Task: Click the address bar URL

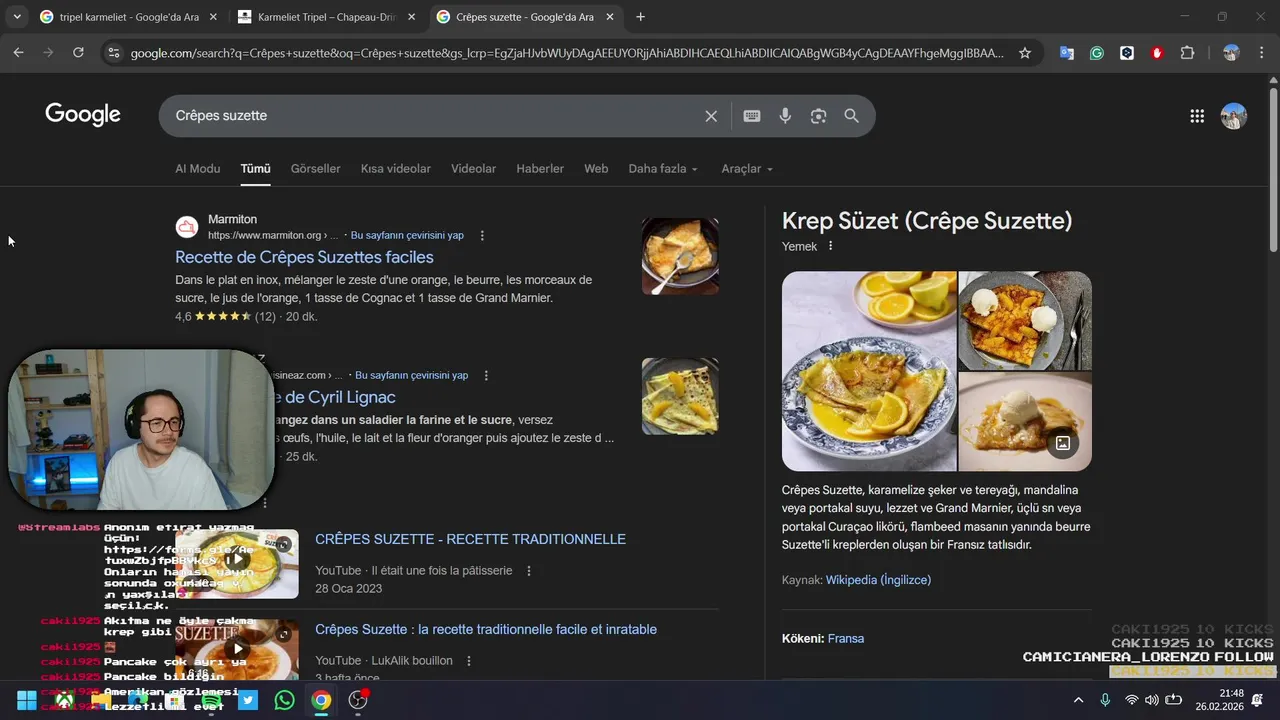Action: 567,53
